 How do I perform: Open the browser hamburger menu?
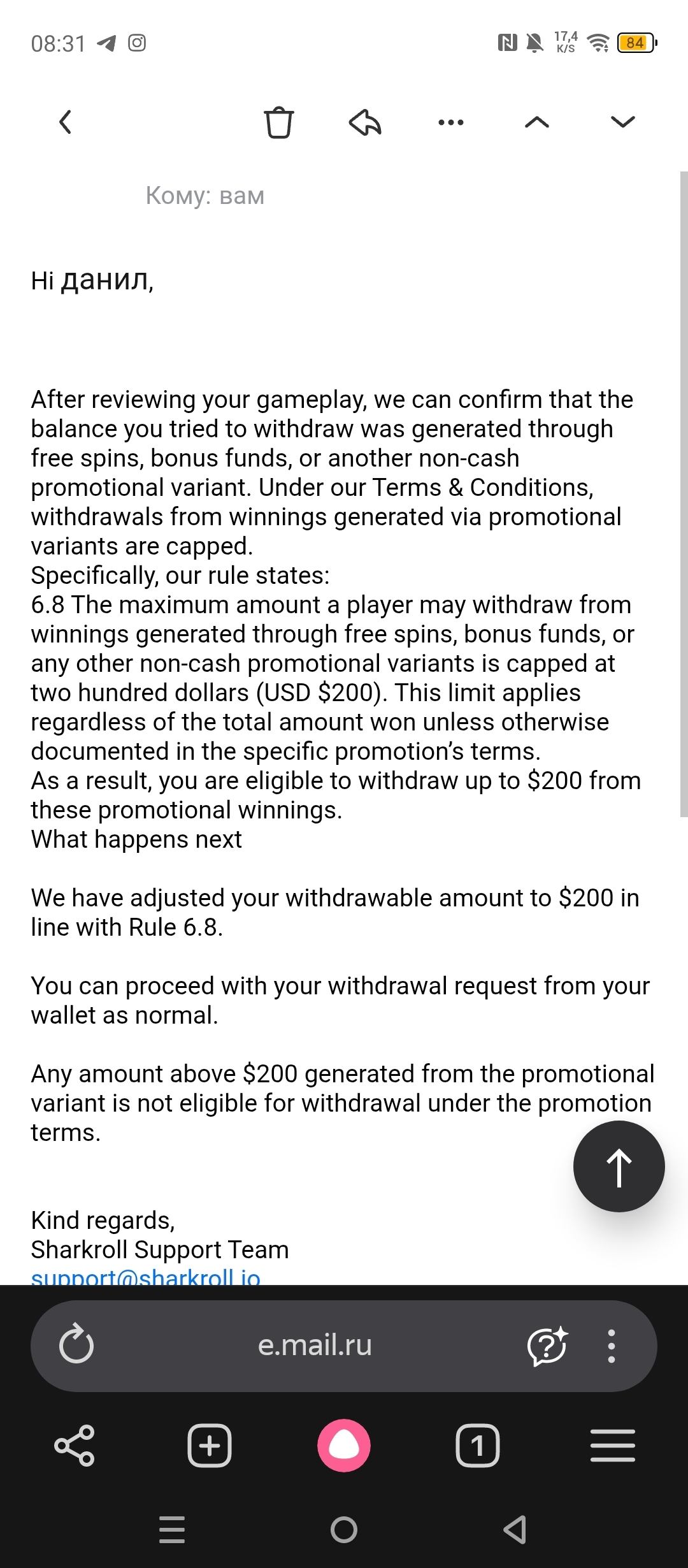613,1446
